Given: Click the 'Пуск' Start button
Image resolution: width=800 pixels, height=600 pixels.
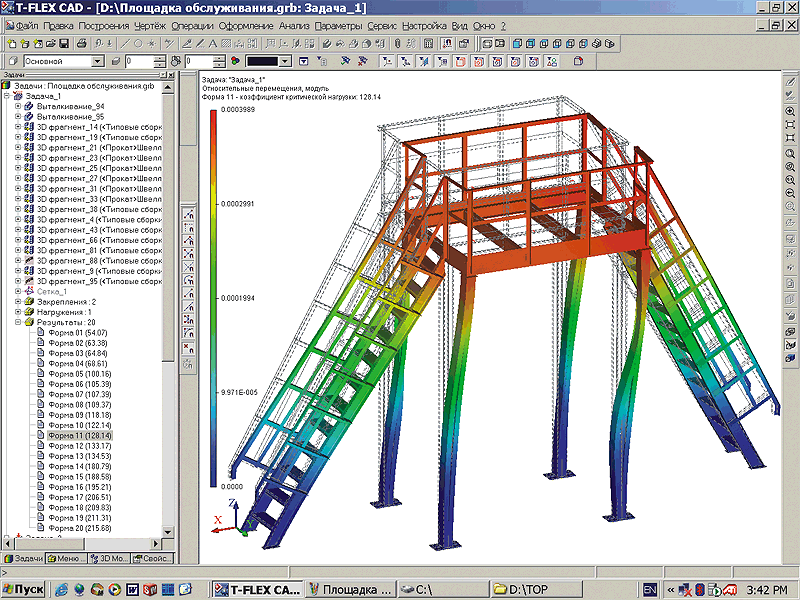Looking at the screenshot, I should click(x=25, y=589).
